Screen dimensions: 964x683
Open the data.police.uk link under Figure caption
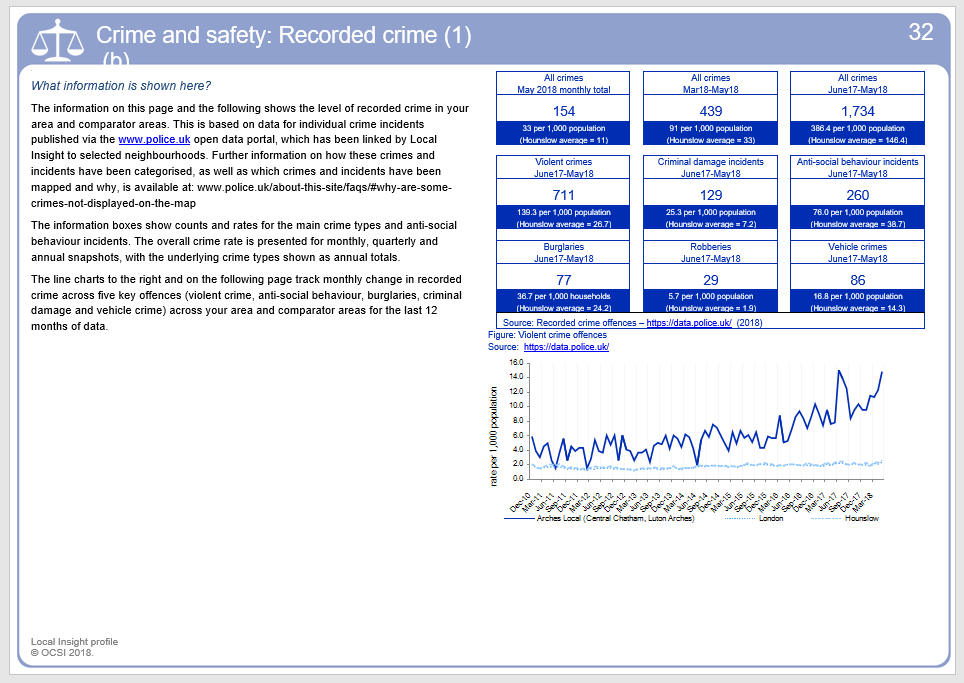coord(566,347)
